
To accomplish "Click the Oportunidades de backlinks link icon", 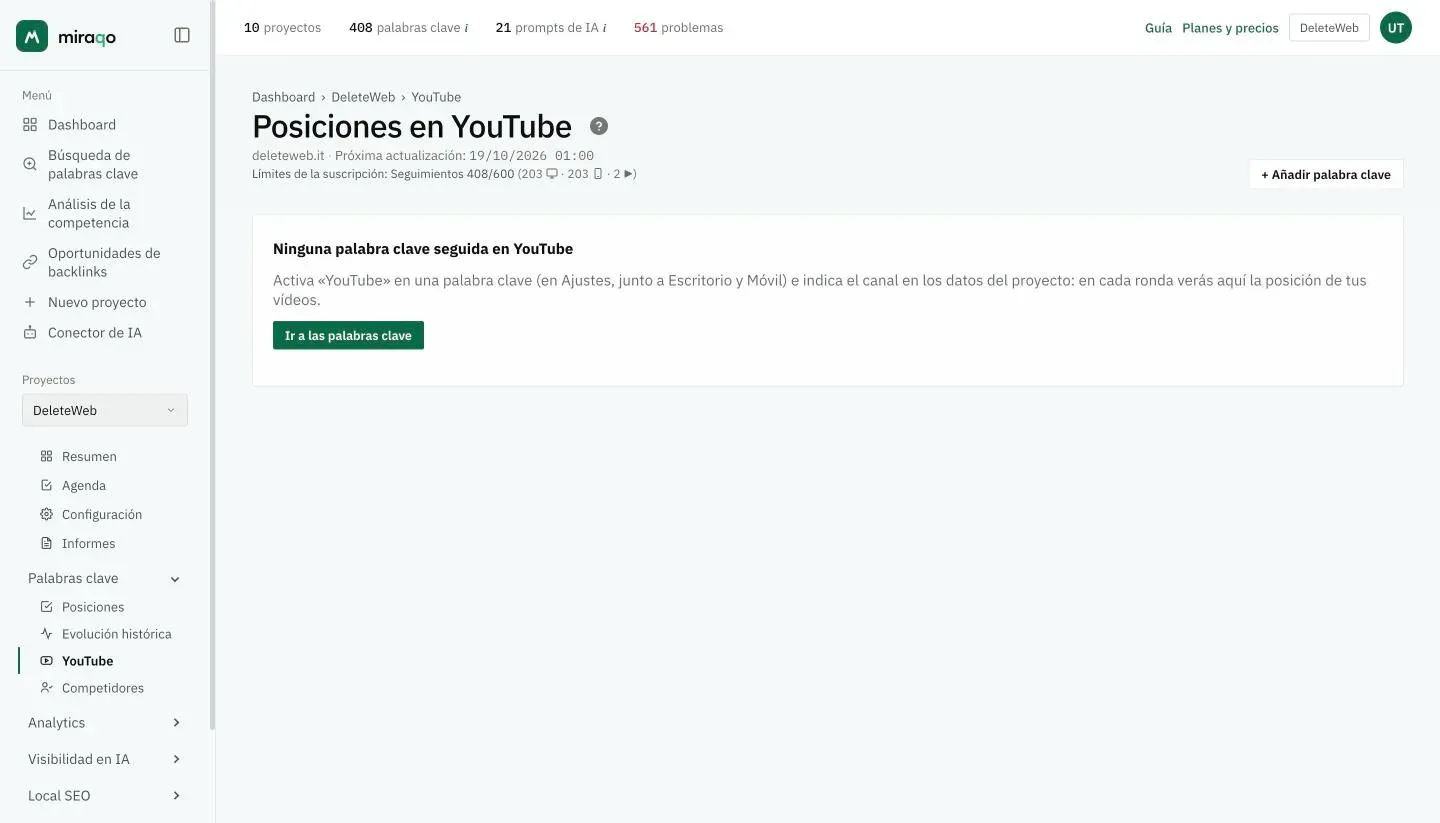I will pyautogui.click(x=30, y=262).
